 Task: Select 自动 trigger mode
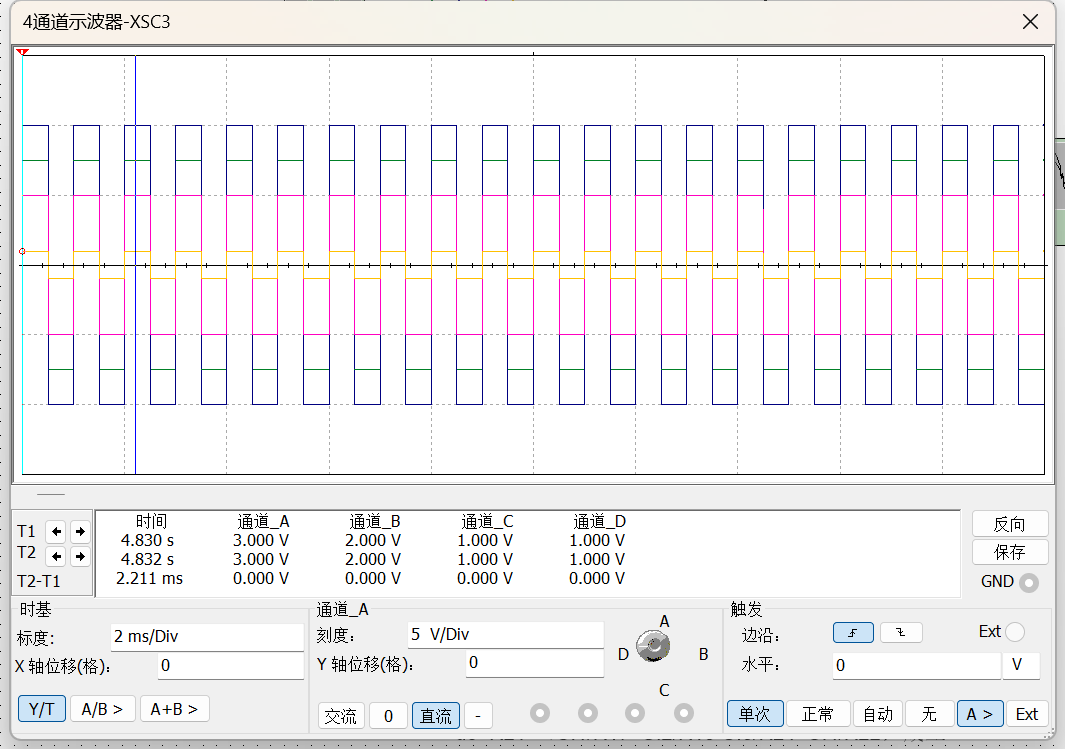click(x=878, y=714)
